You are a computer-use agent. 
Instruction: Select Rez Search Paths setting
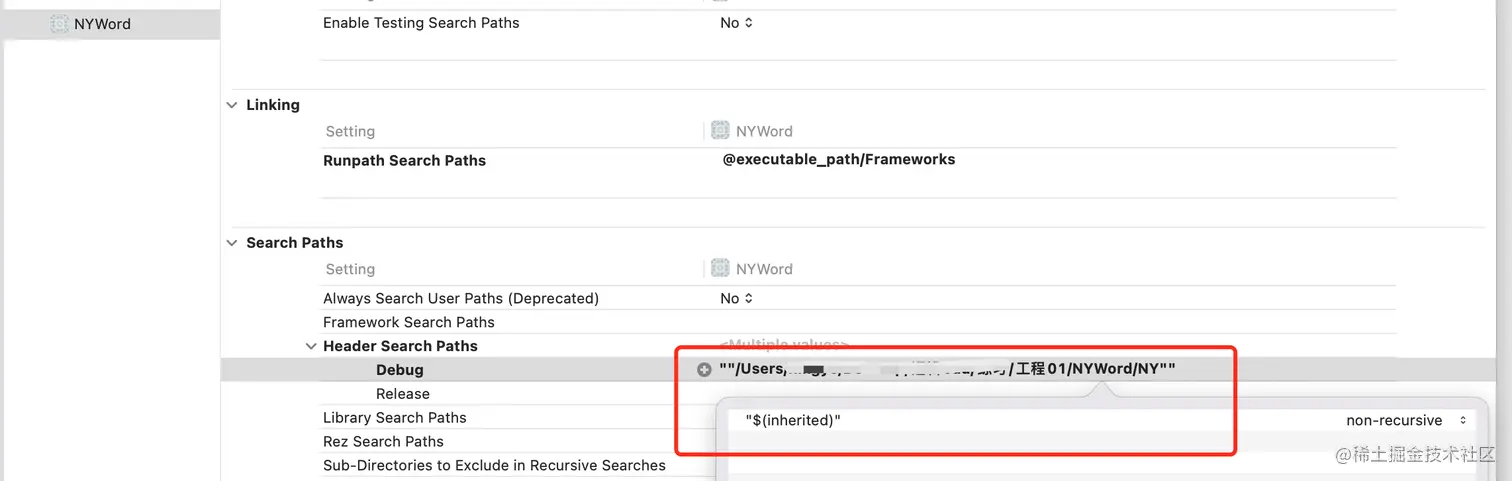pyautogui.click(x=383, y=441)
